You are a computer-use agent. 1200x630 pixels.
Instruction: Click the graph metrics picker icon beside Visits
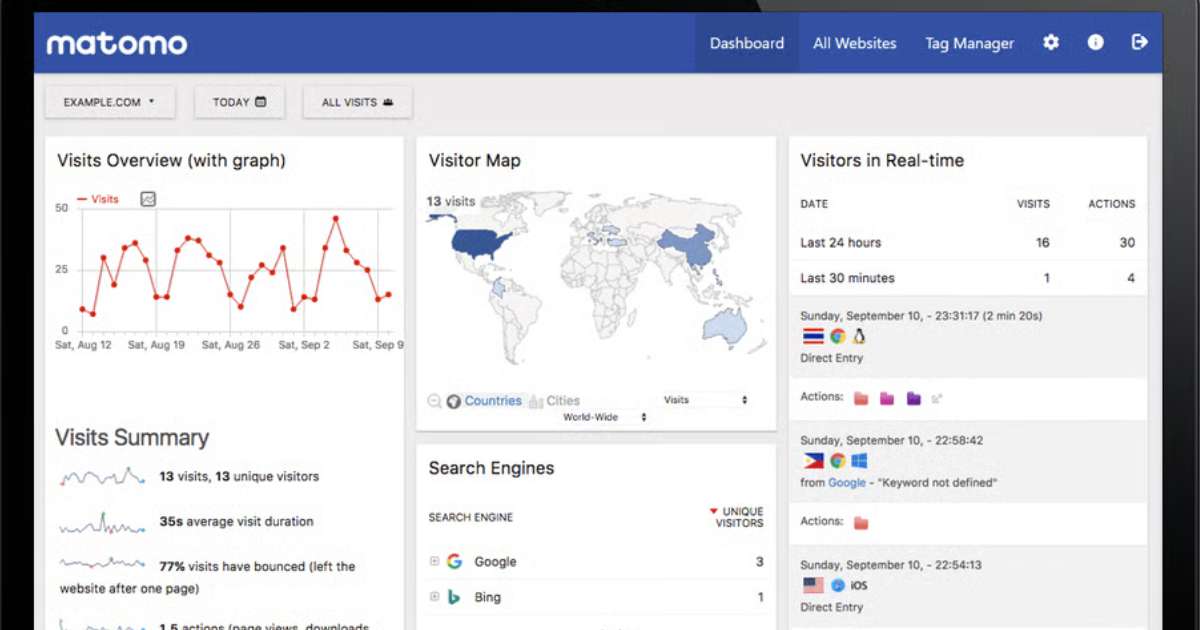[148, 199]
